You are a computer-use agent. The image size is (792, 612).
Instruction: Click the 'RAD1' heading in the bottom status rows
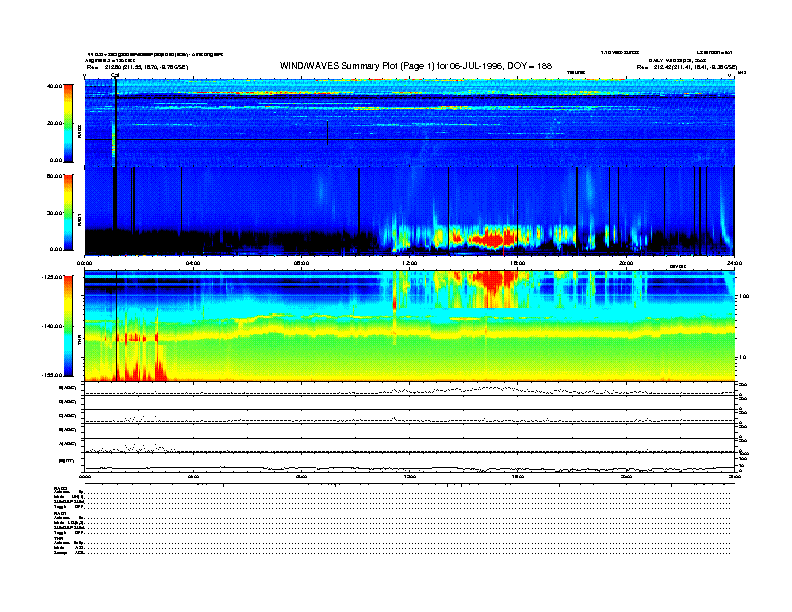[60, 514]
